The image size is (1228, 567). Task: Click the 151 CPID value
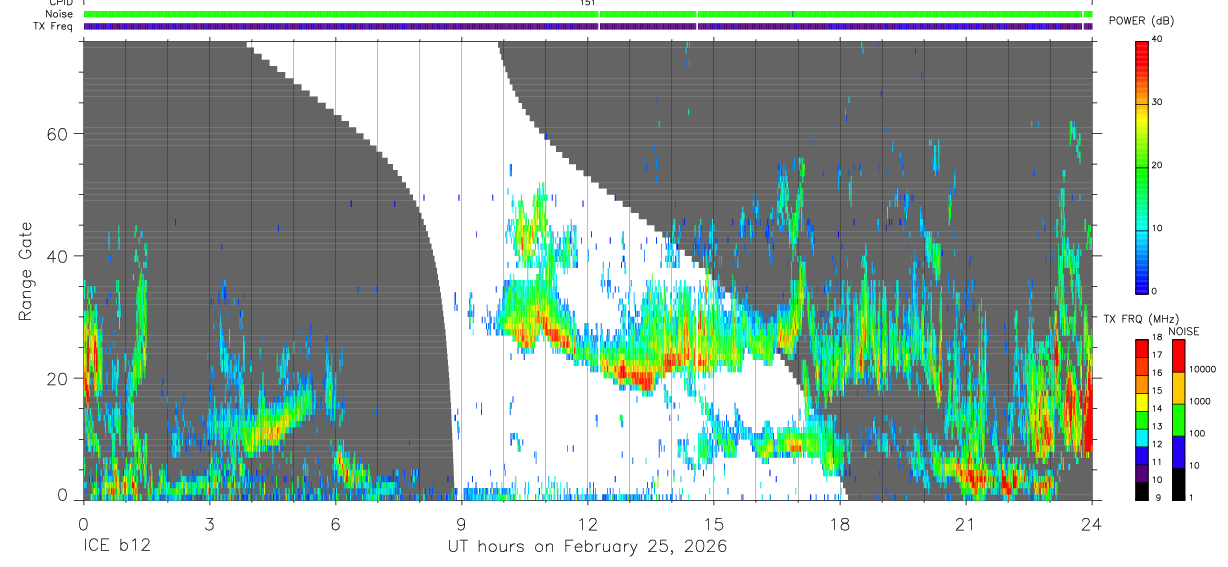click(x=588, y=3)
